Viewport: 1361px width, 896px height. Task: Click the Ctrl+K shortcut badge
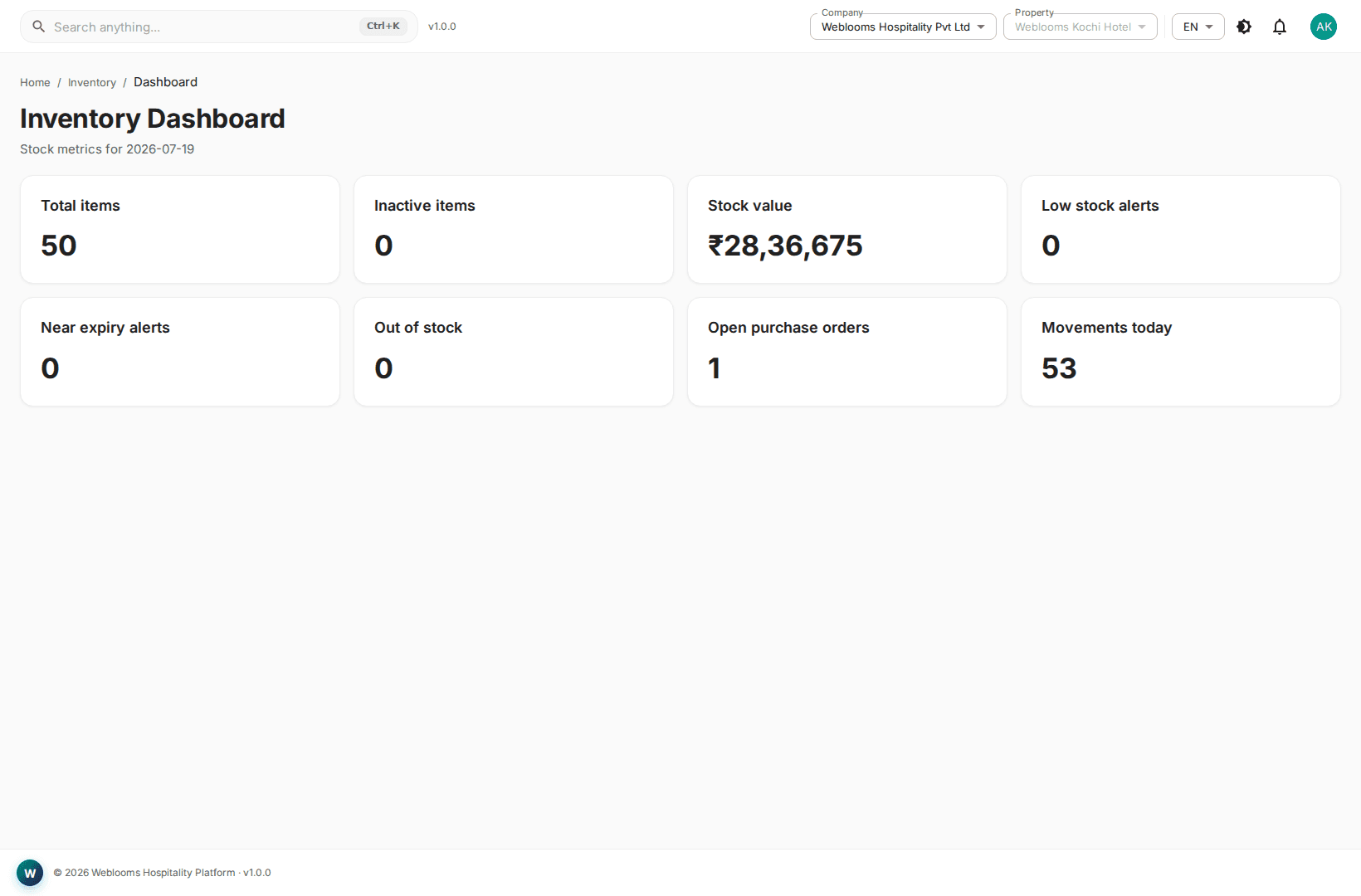click(x=383, y=27)
